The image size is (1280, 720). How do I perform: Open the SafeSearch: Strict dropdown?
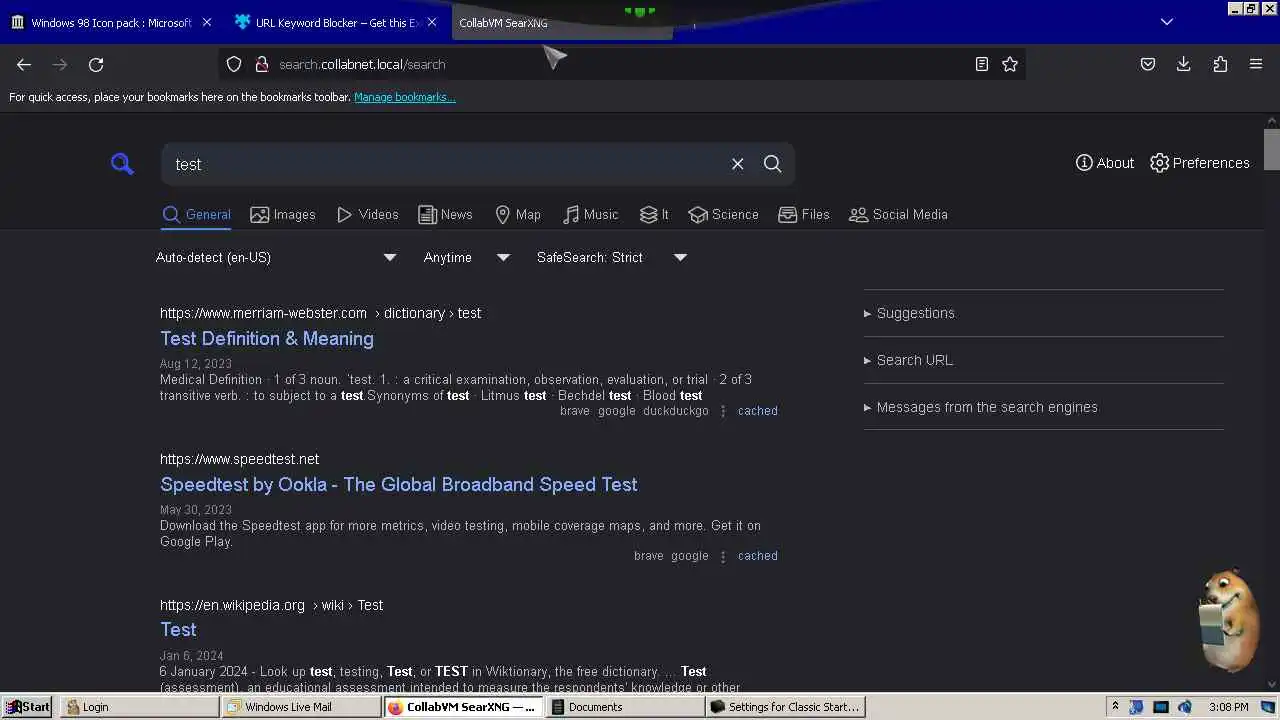click(612, 257)
